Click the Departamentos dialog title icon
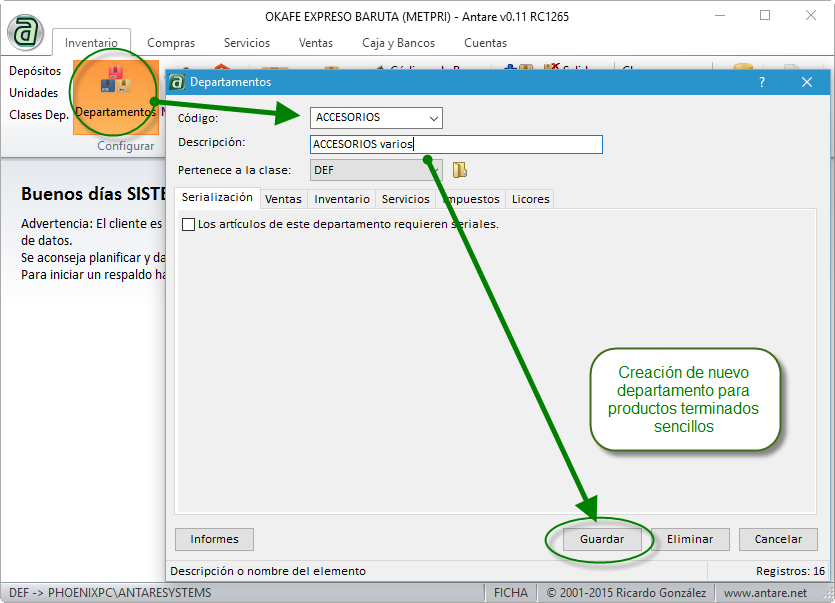 tap(177, 82)
